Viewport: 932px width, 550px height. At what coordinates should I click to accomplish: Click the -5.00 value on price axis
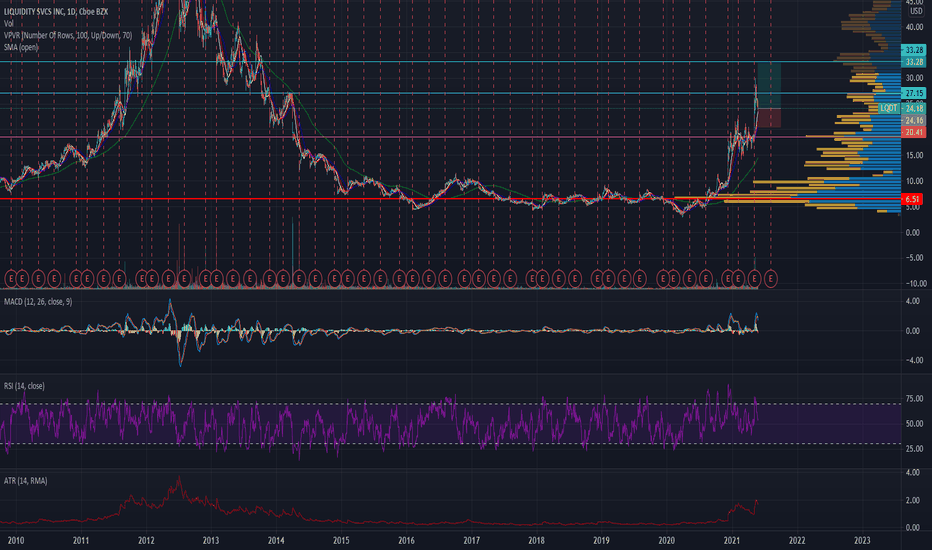(914, 258)
